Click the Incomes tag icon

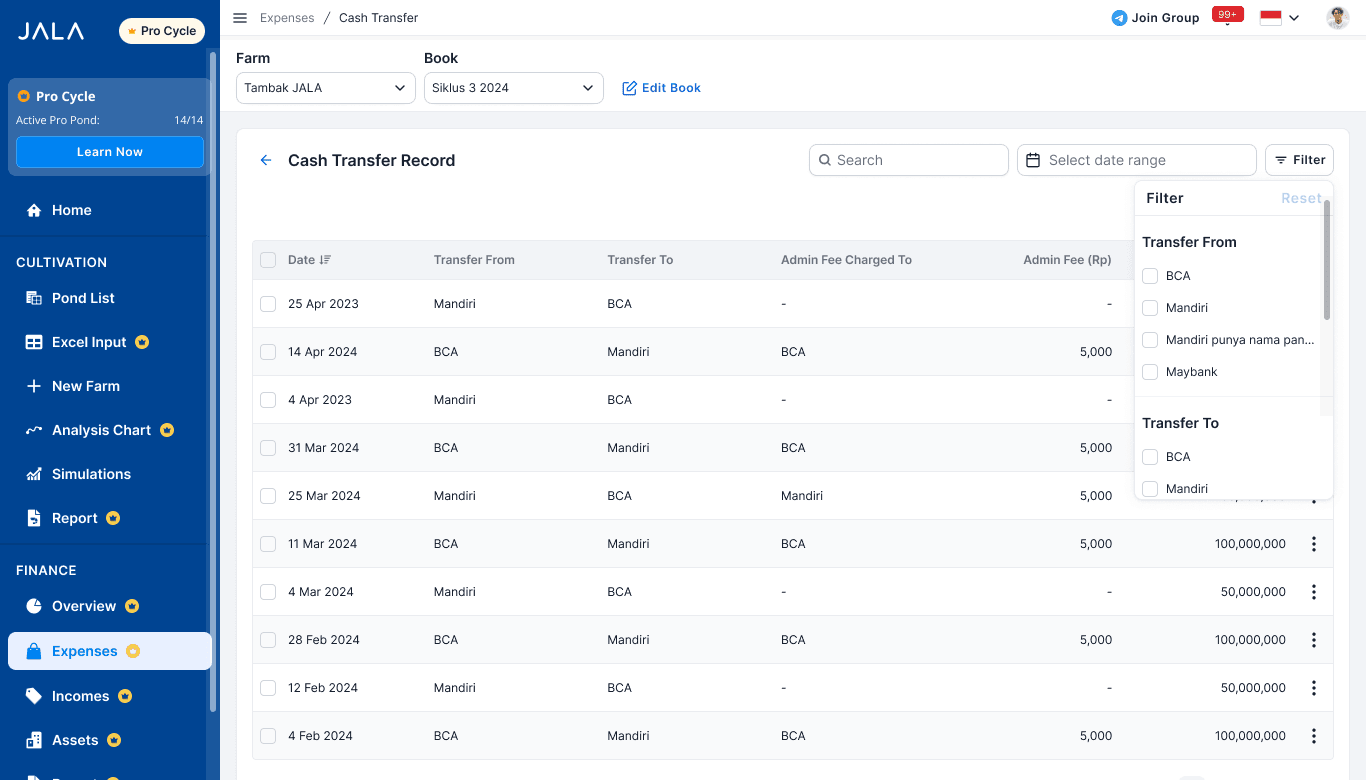(x=34, y=696)
